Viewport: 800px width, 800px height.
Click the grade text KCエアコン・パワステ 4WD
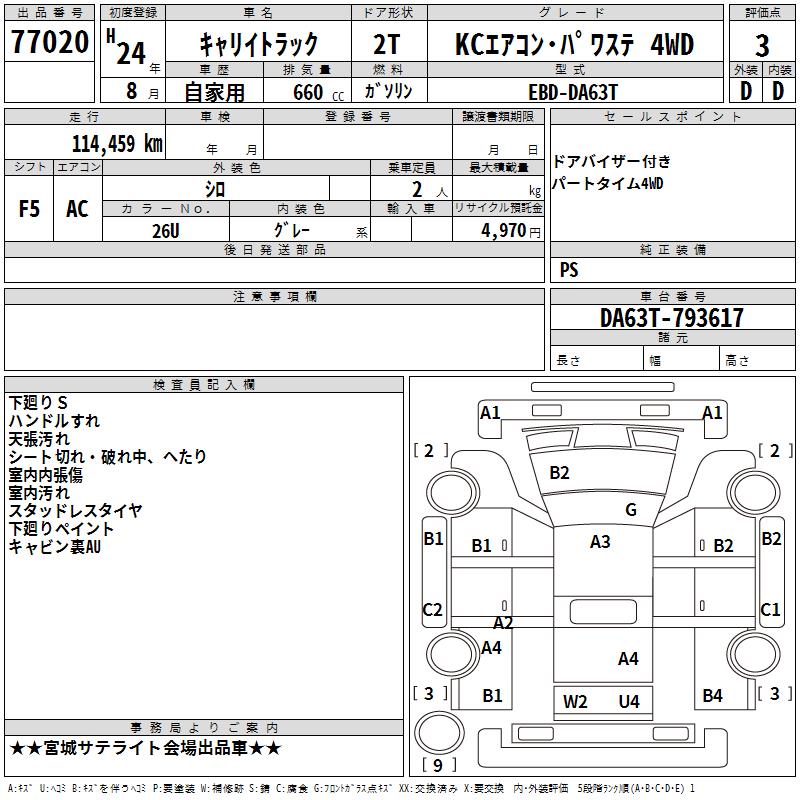tap(574, 44)
